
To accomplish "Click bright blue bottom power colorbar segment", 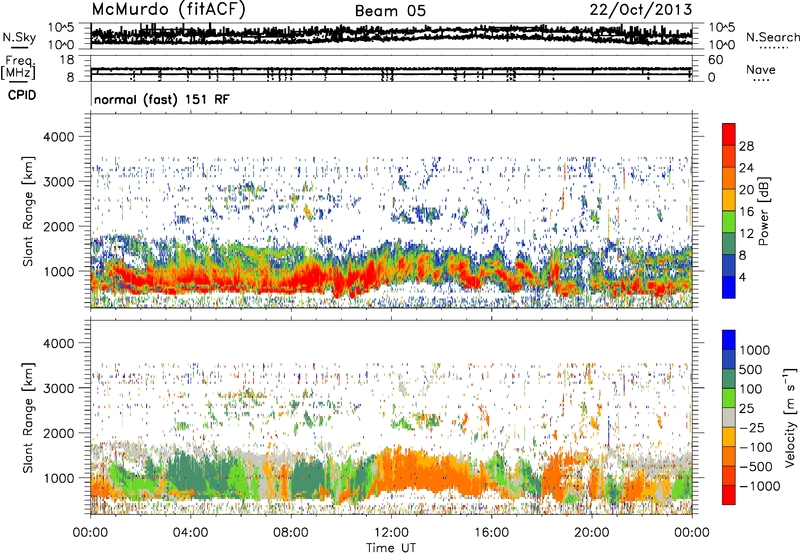I will [729, 287].
